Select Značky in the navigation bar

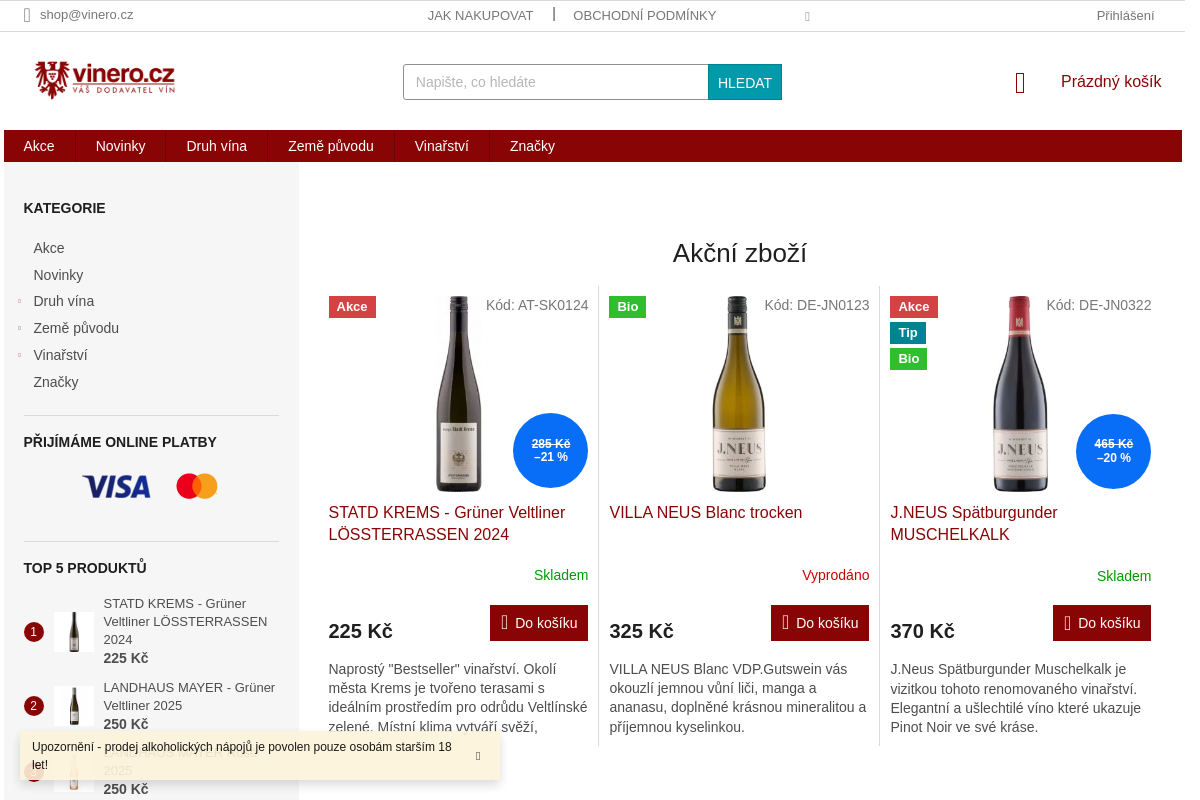click(x=532, y=146)
